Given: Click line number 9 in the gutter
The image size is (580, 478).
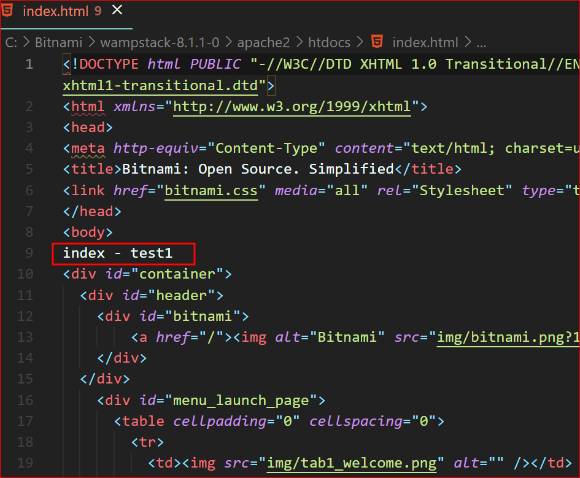Looking at the screenshot, I should point(29,253).
